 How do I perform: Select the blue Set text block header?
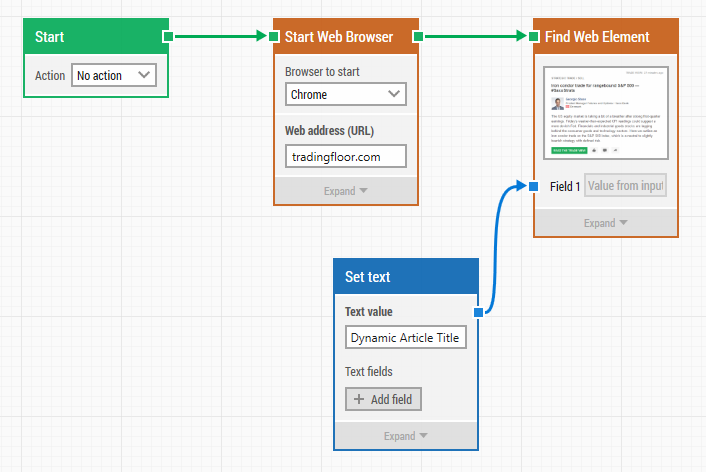[405, 277]
